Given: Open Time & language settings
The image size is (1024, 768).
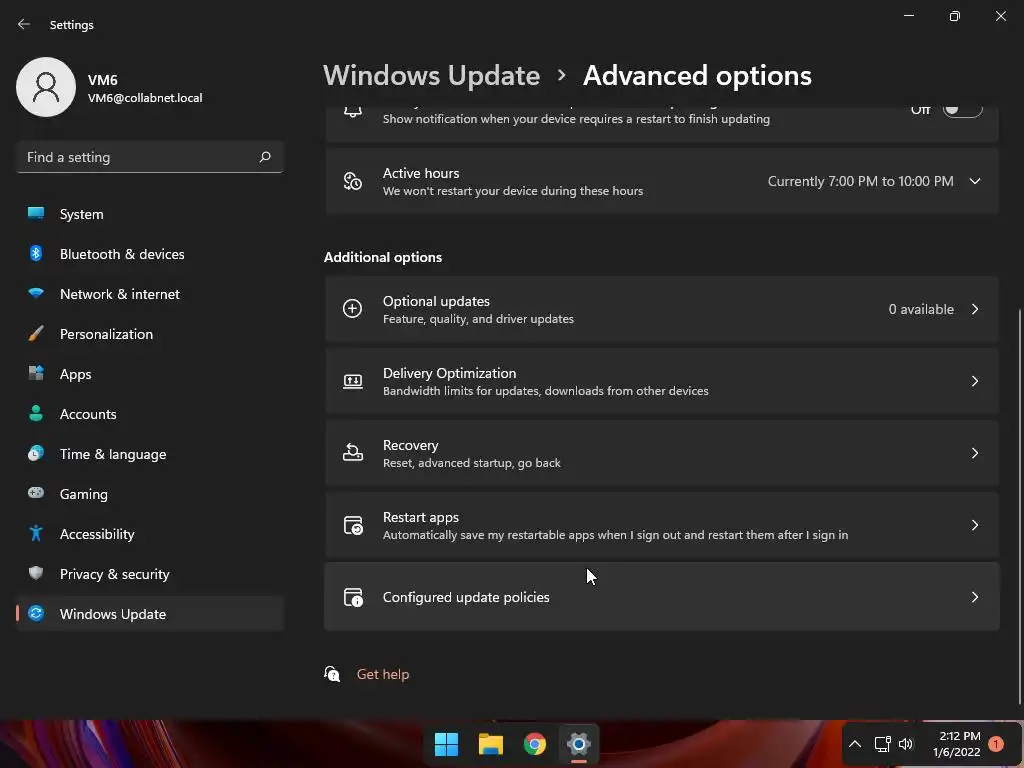Looking at the screenshot, I should 150,453.
